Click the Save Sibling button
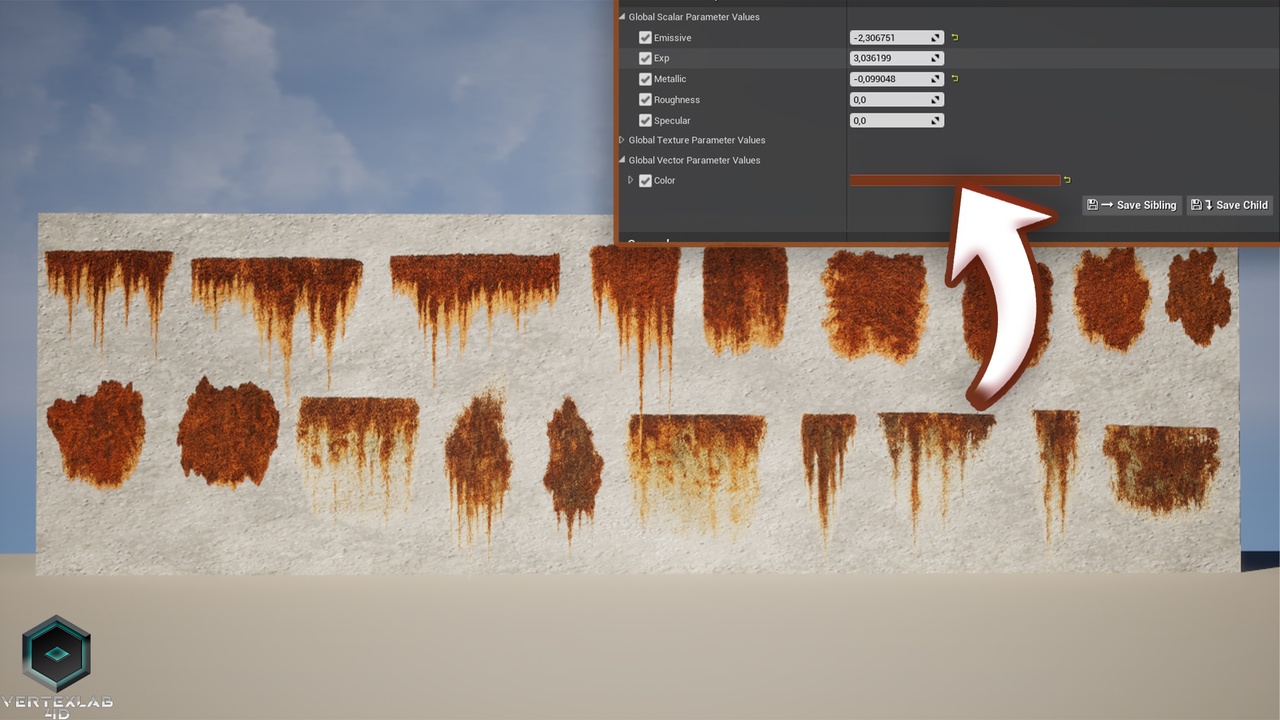This screenshot has height=720, width=1280. (x=1131, y=205)
